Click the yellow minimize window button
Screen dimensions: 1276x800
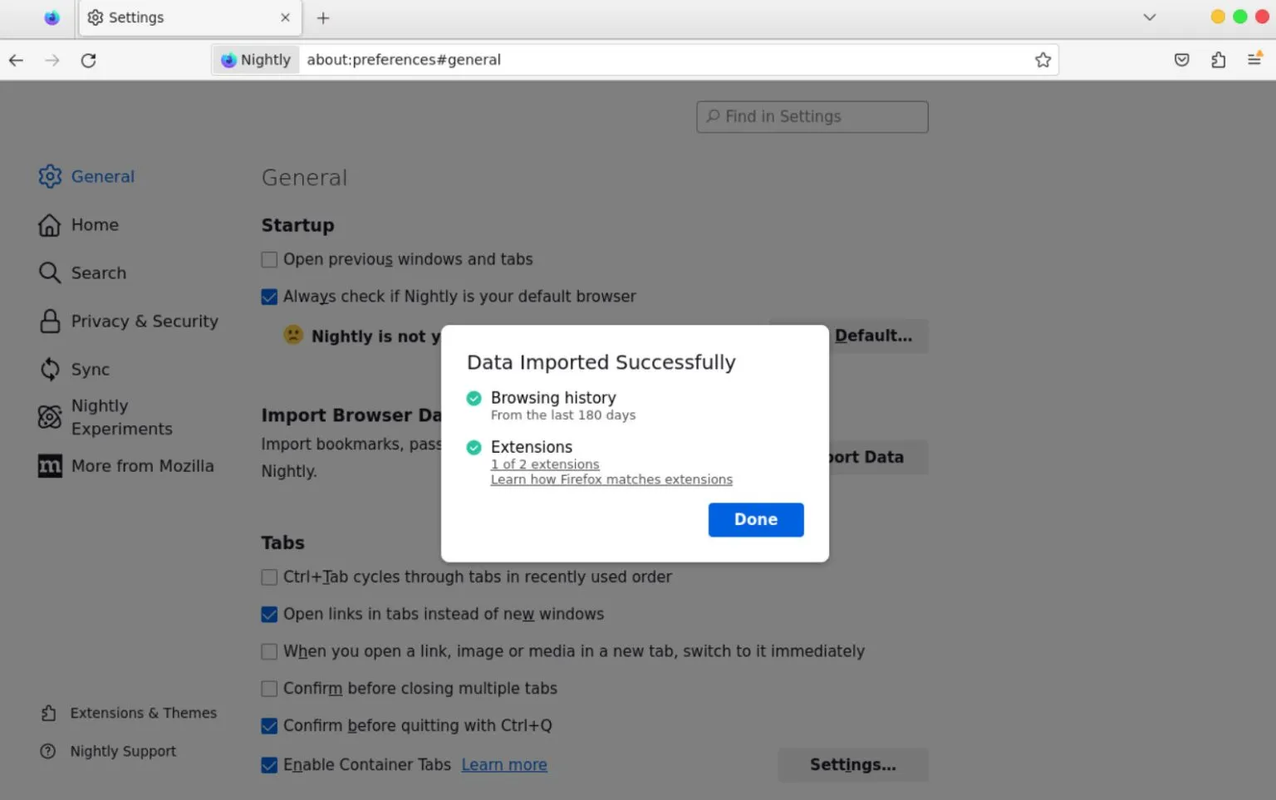1218,17
